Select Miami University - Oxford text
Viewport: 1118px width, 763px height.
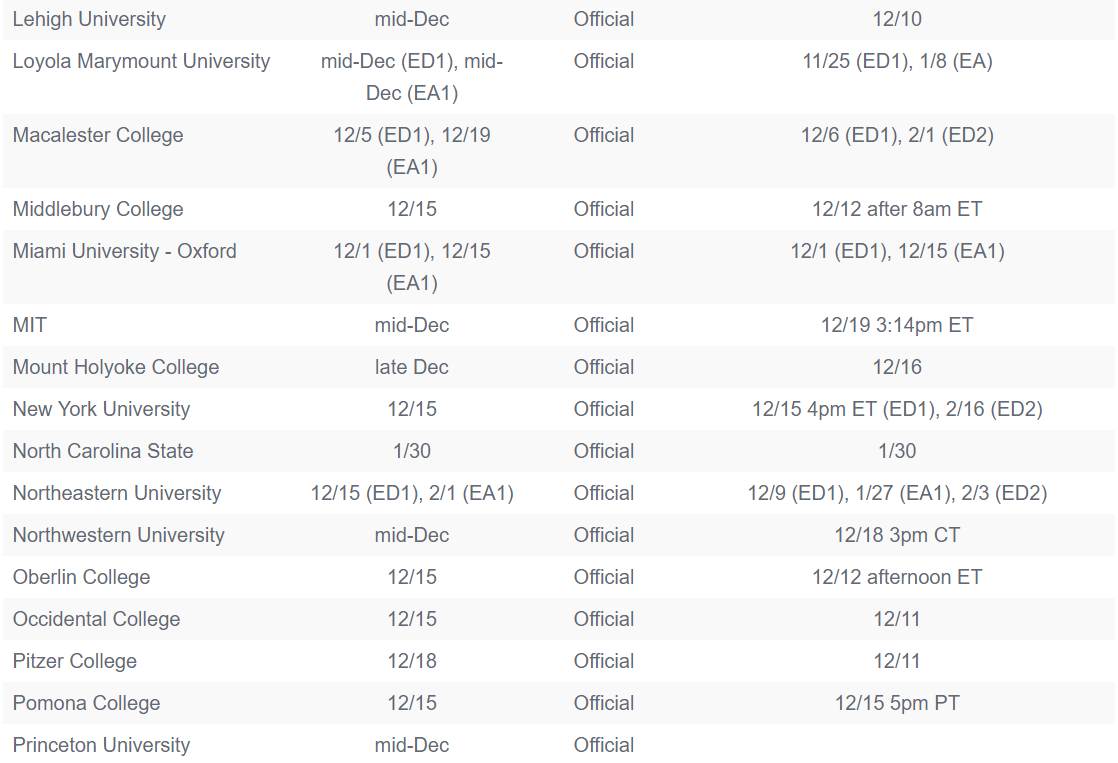[124, 251]
